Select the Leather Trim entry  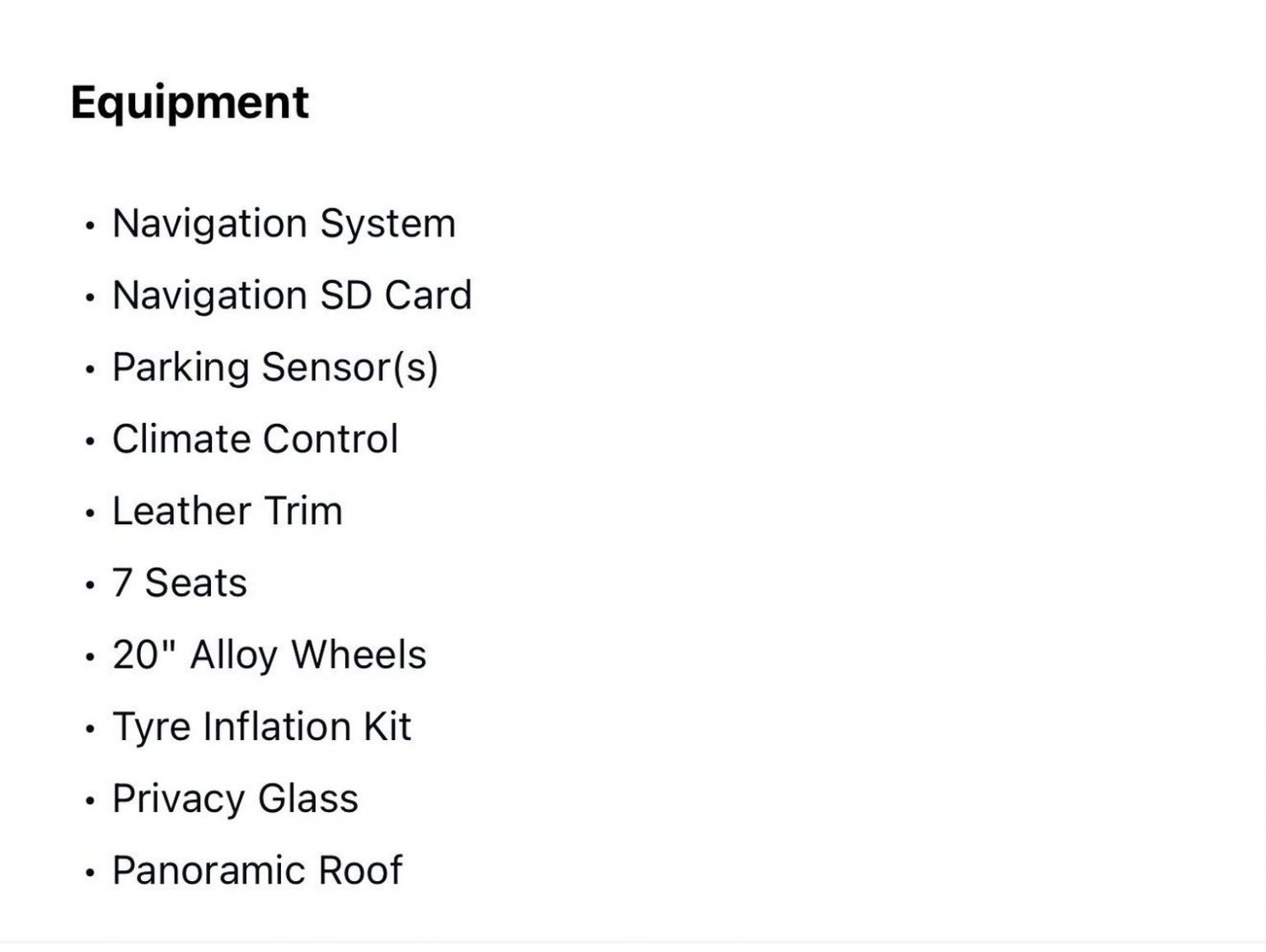pyautogui.click(x=228, y=511)
